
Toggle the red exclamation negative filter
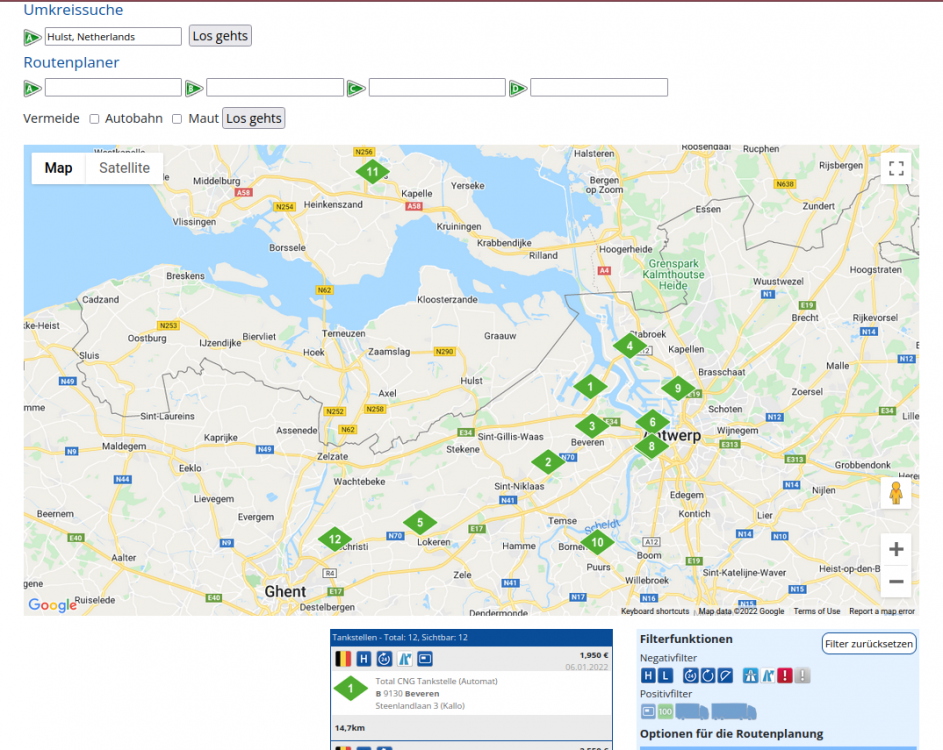(785, 676)
